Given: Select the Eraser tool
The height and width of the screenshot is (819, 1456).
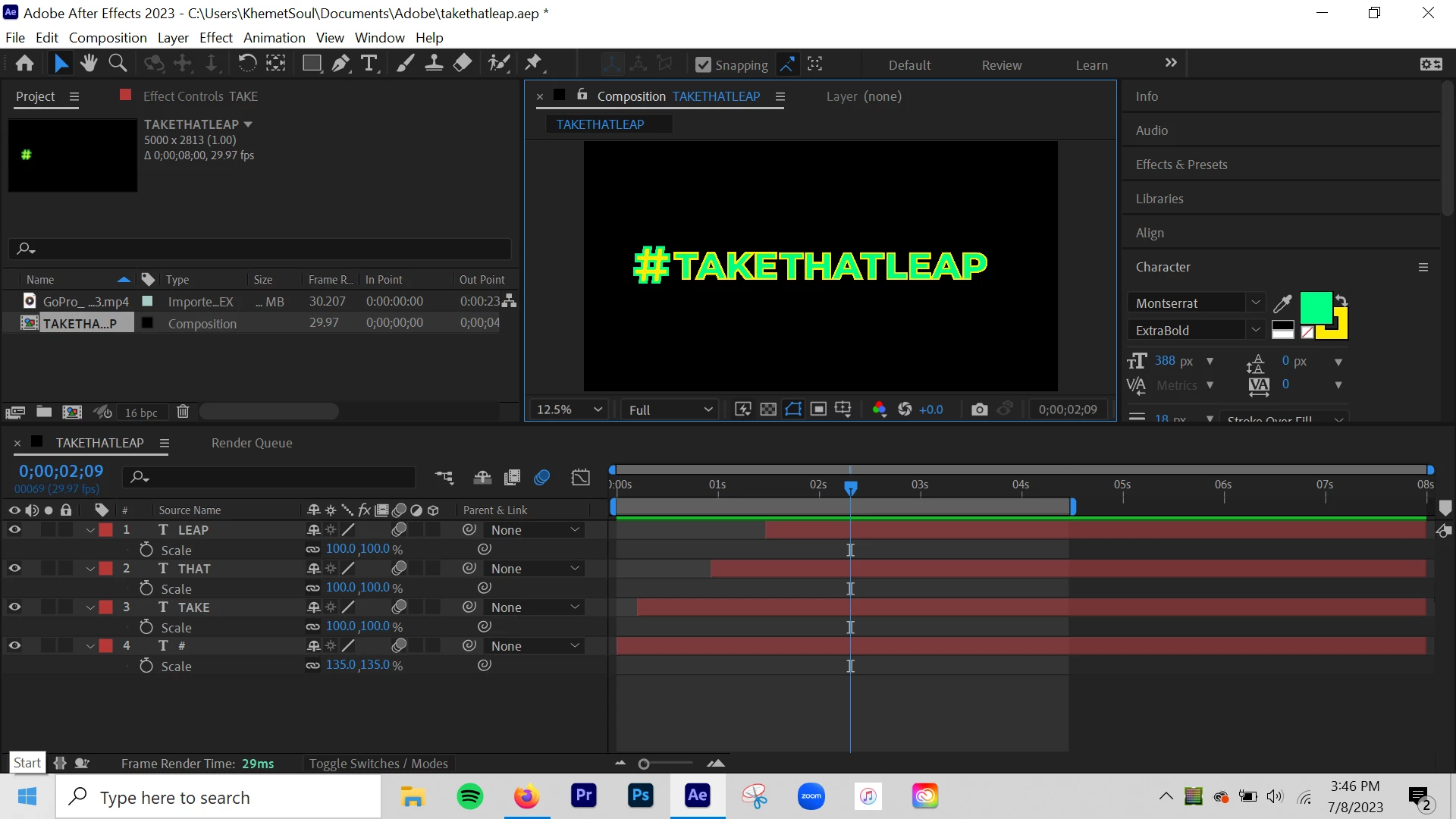Looking at the screenshot, I should (463, 64).
